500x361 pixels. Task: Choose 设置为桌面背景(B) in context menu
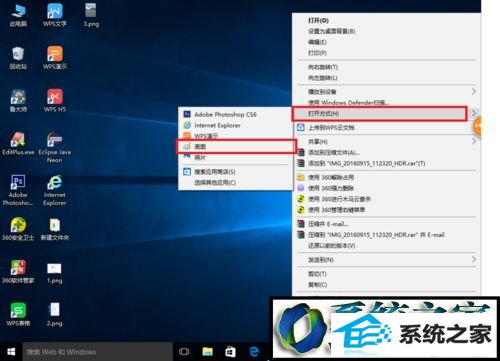tap(386, 31)
